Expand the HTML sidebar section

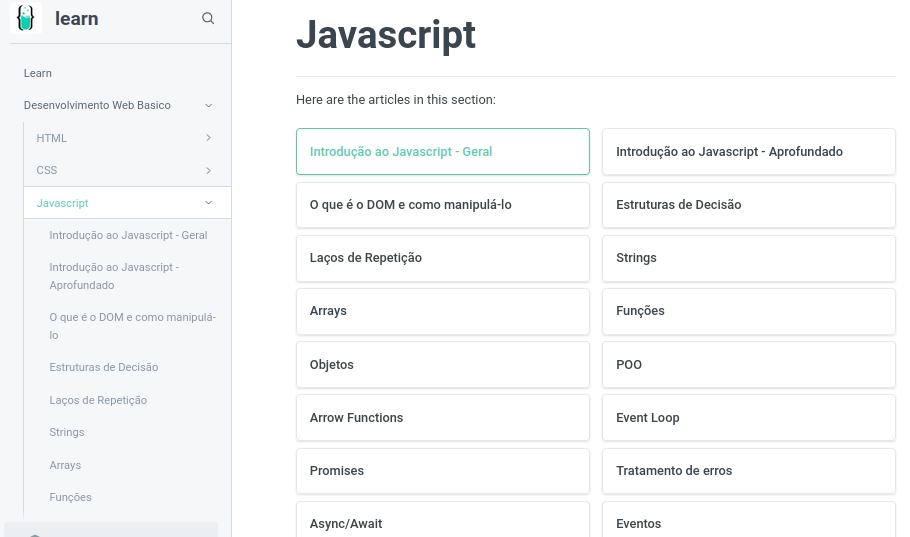pyautogui.click(x=208, y=138)
